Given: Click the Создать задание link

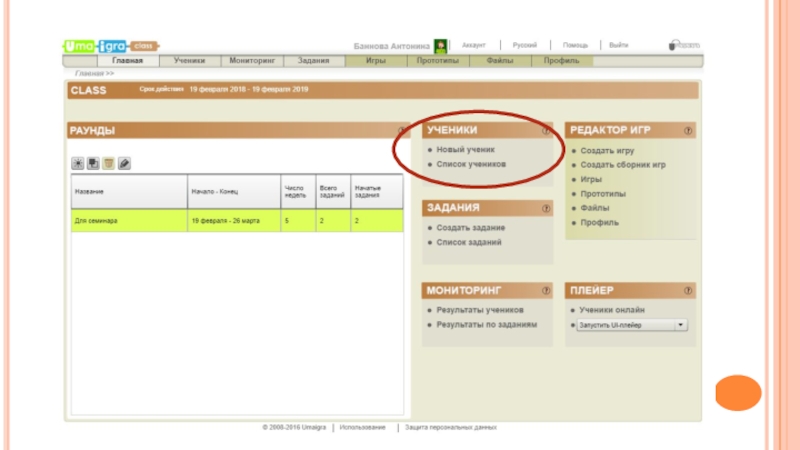Looking at the screenshot, I should pos(470,228).
